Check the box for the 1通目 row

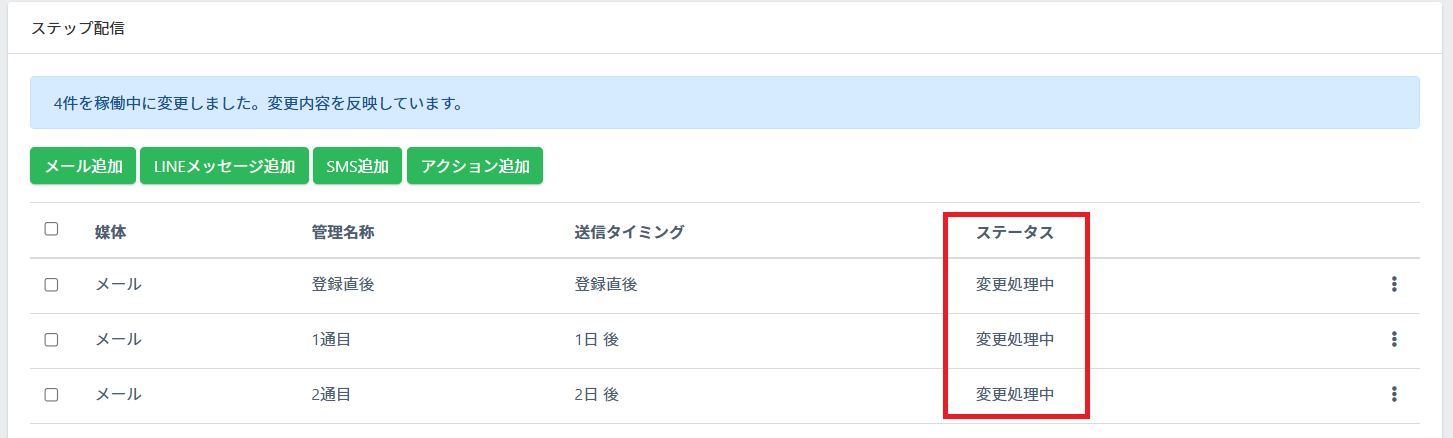pyautogui.click(x=51, y=340)
